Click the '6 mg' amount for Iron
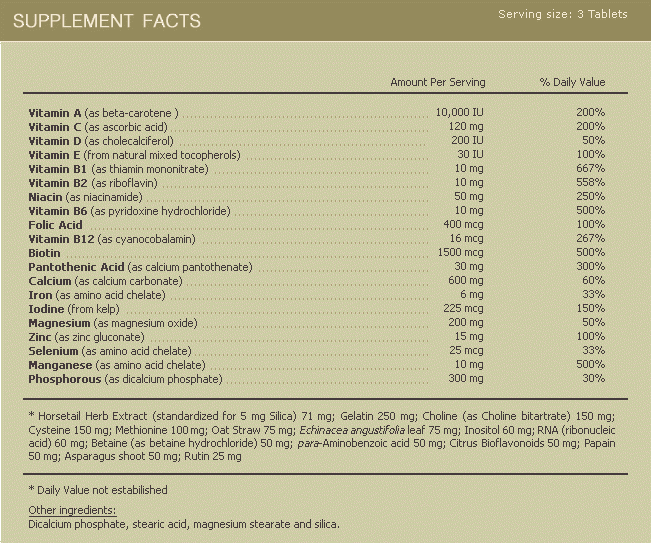Image resolution: width=651 pixels, height=543 pixels. [x=472, y=295]
